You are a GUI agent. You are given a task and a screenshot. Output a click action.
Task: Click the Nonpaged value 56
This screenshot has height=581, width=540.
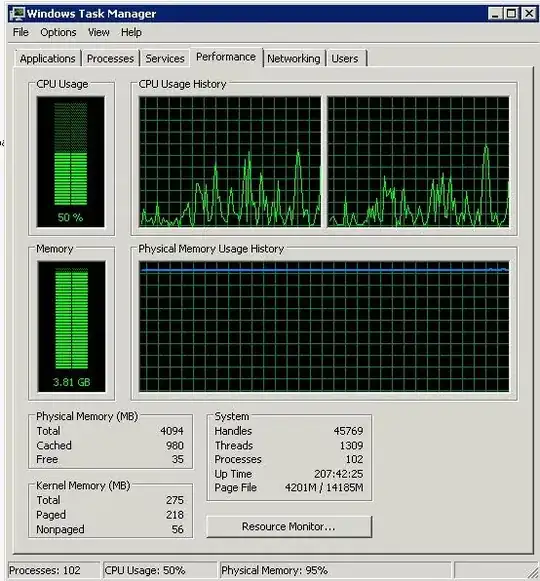[178, 529]
